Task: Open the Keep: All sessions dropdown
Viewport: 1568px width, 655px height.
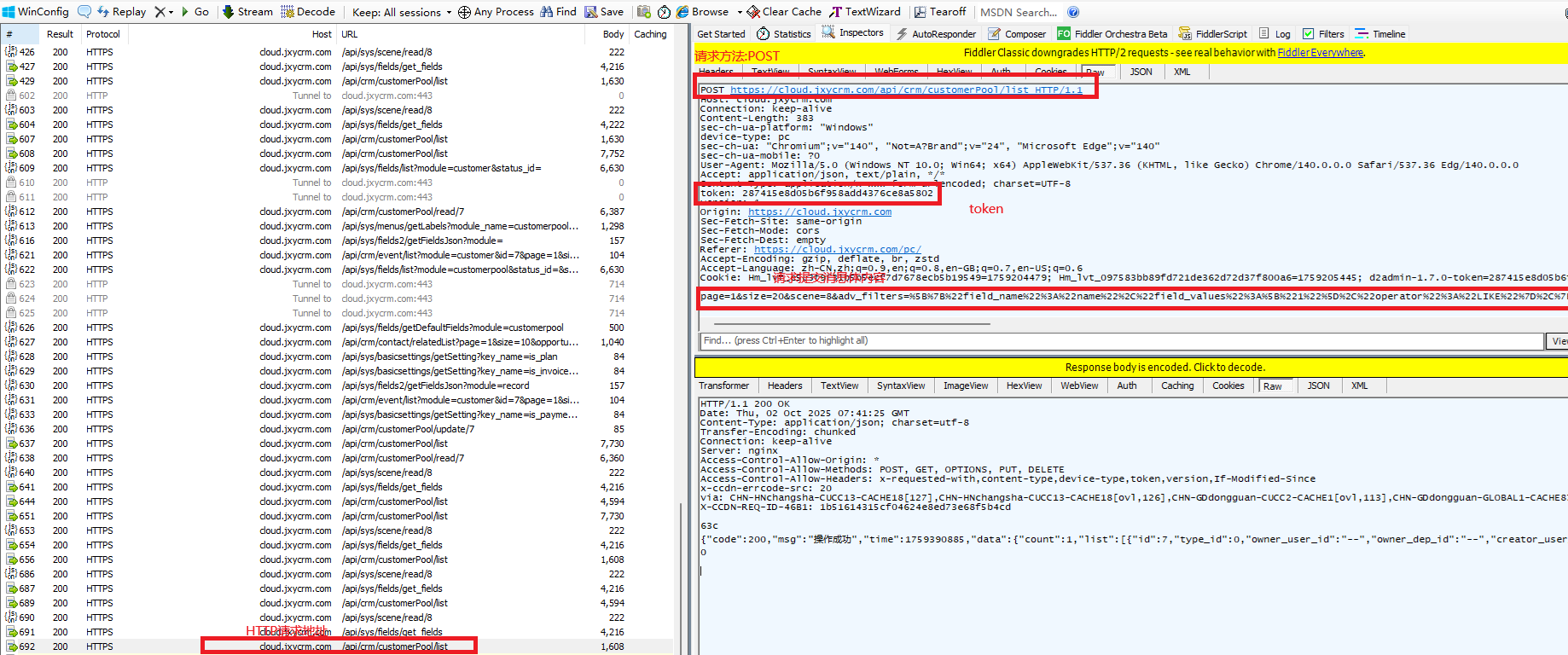Action: tap(402, 12)
